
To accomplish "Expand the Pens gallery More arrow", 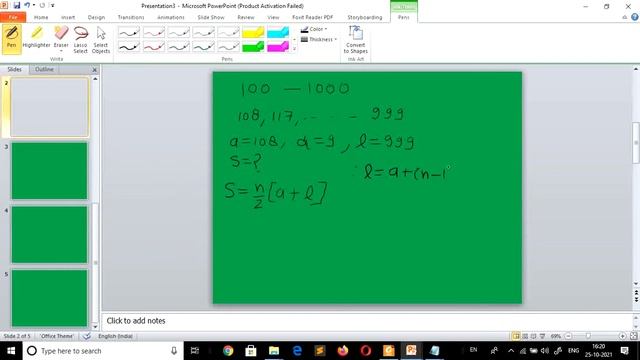I will 295,49.
